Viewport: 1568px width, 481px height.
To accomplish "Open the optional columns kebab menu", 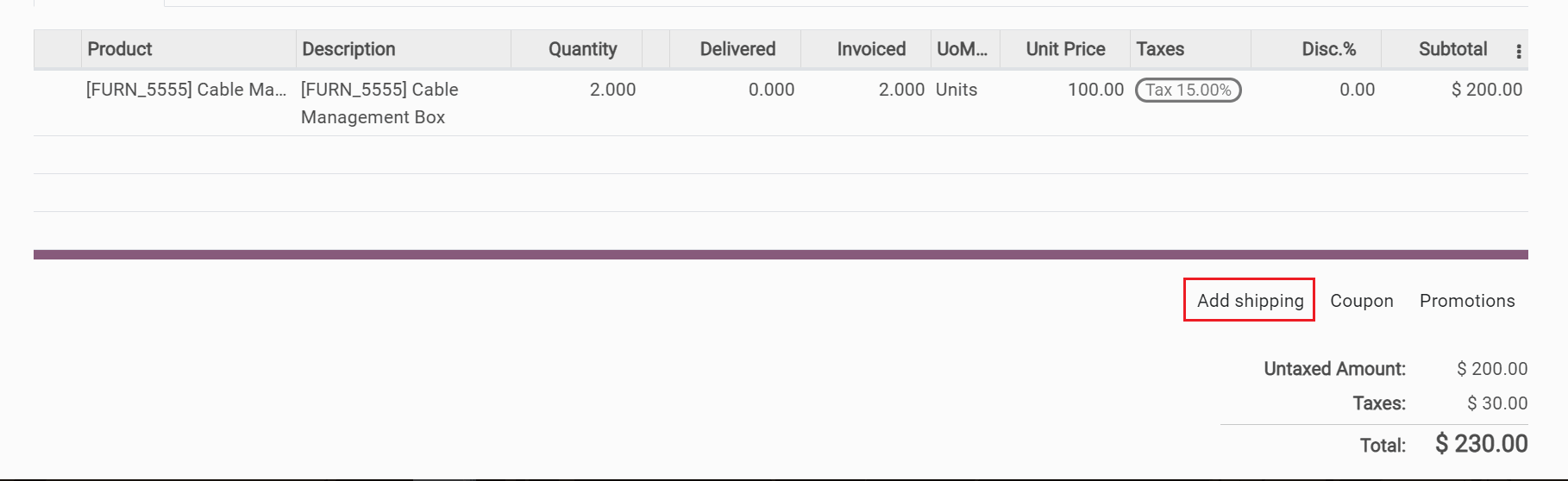I will pyautogui.click(x=1518, y=51).
